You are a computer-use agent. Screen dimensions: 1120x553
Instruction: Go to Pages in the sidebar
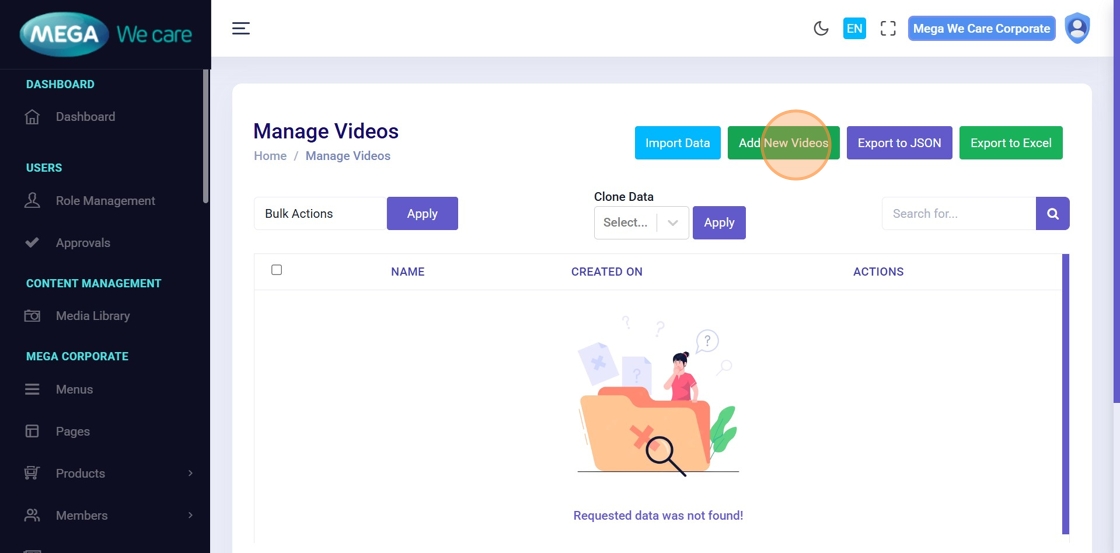click(73, 432)
